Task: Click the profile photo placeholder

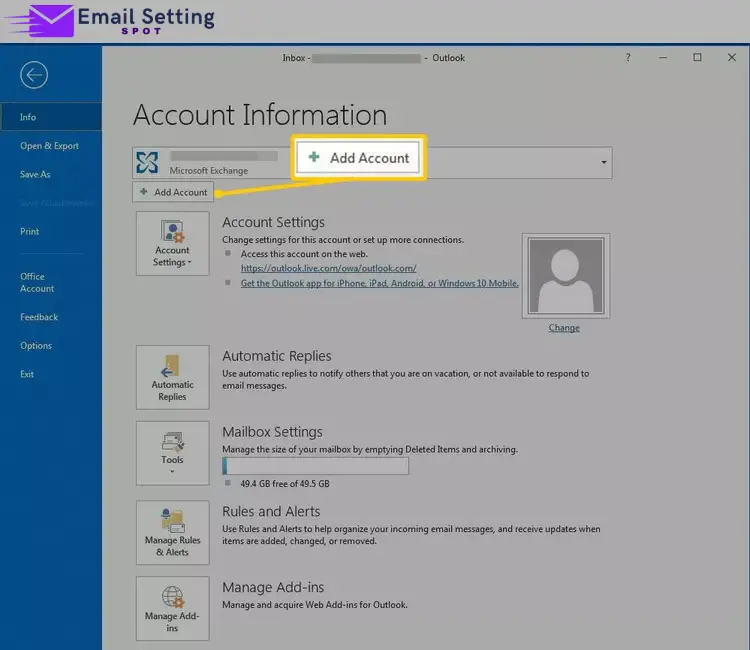Action: pyautogui.click(x=566, y=276)
